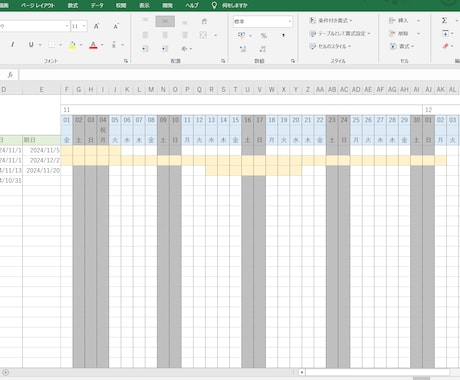Open the alignment (配置) dialog launcher
The image size is (460, 380).
click(223, 61)
